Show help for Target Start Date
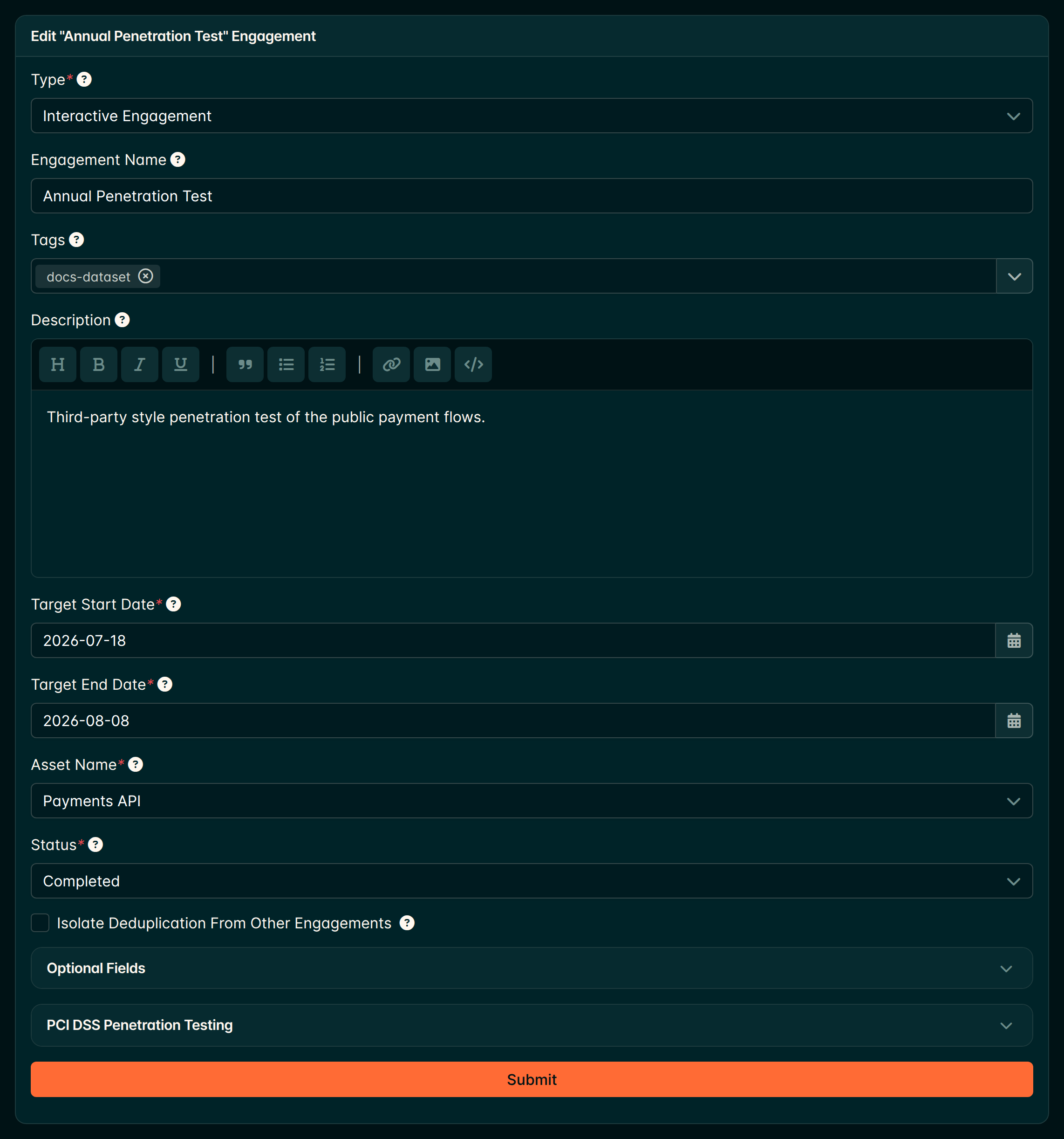This screenshot has width=1064, height=1139. (x=173, y=604)
